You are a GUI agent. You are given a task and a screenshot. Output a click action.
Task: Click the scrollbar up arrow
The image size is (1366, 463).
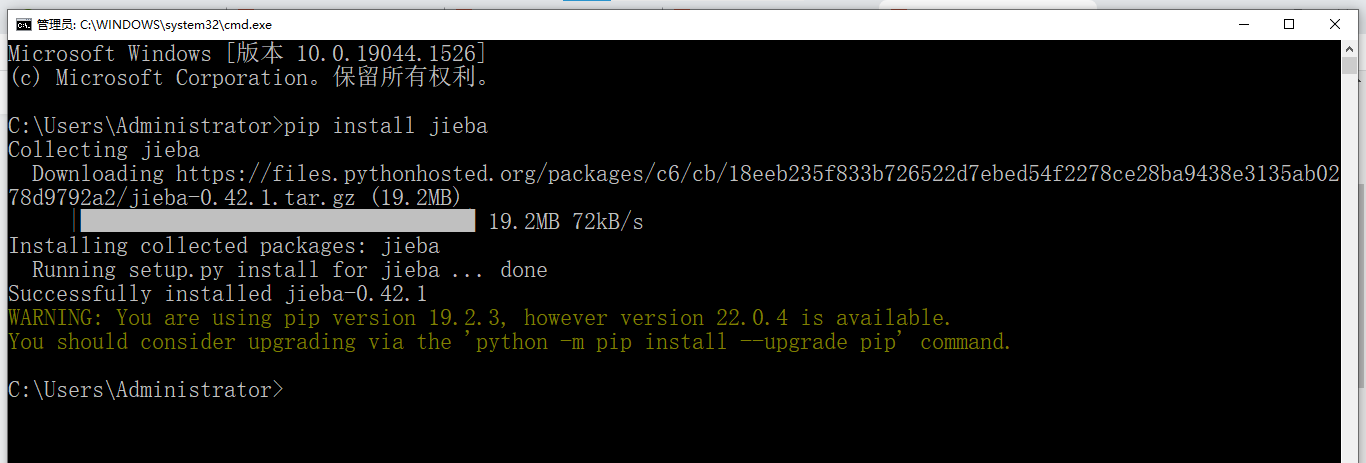[x=1350, y=49]
